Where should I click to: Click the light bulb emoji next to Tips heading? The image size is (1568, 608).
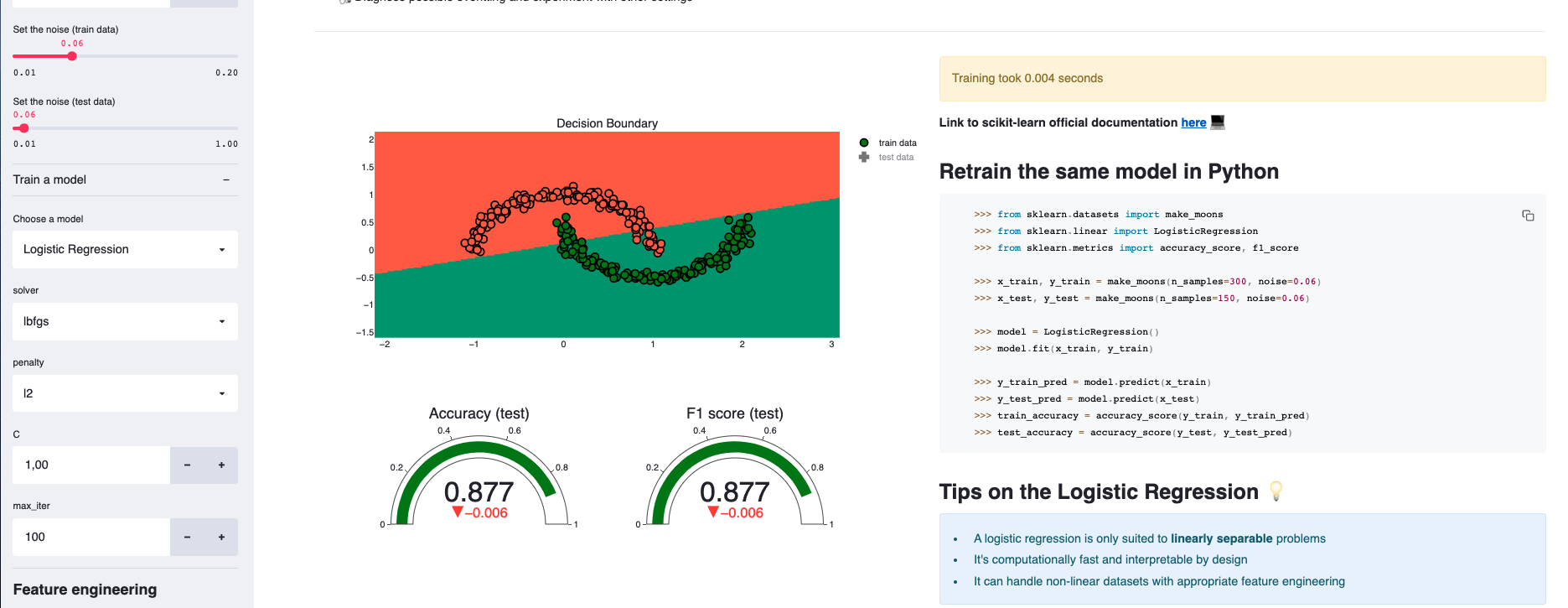1276,491
